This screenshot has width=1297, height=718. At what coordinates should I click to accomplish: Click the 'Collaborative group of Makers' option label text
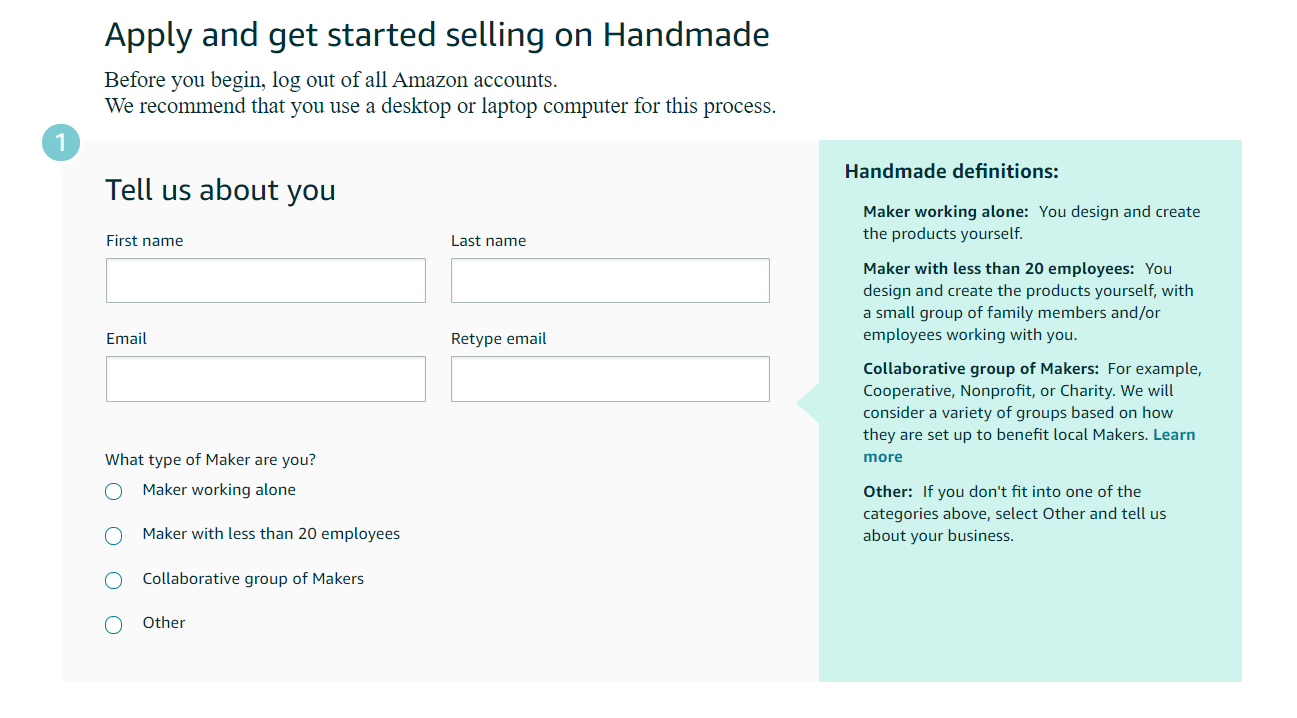click(x=253, y=579)
